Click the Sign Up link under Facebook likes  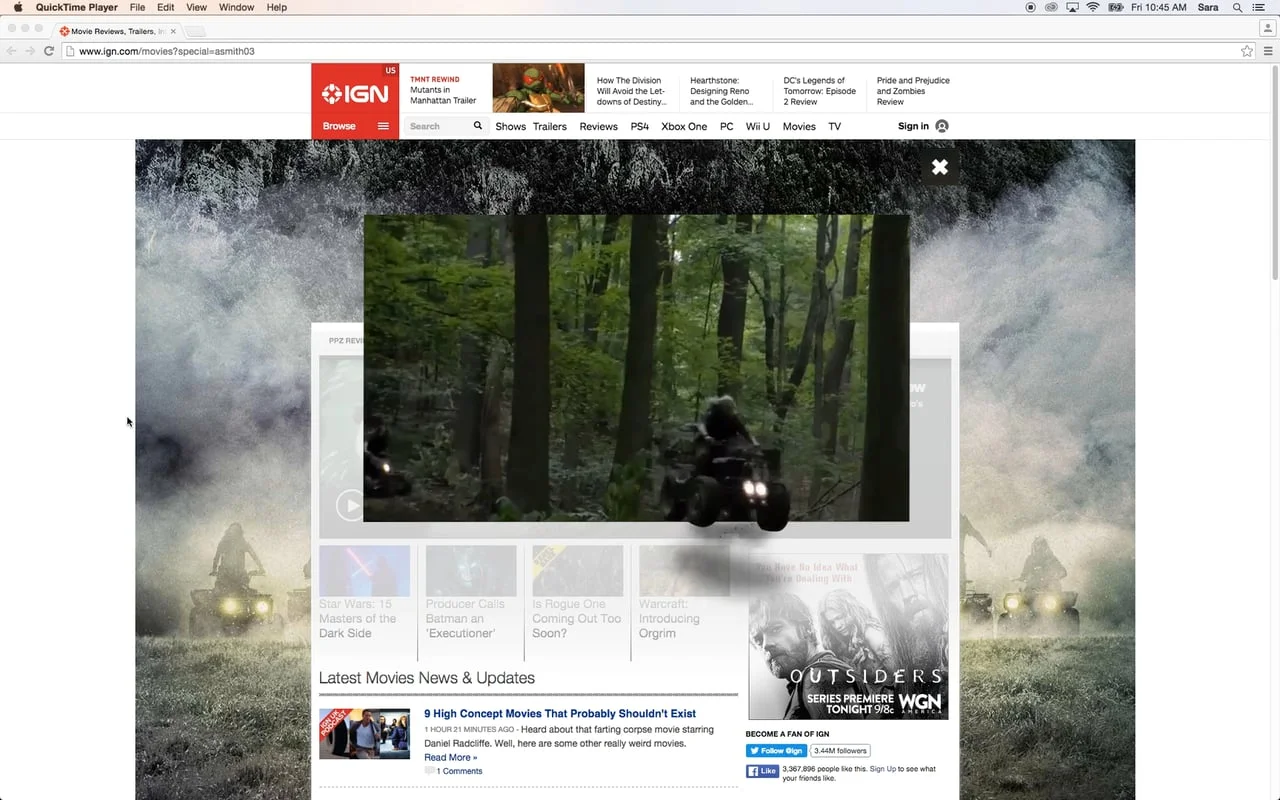click(x=883, y=769)
